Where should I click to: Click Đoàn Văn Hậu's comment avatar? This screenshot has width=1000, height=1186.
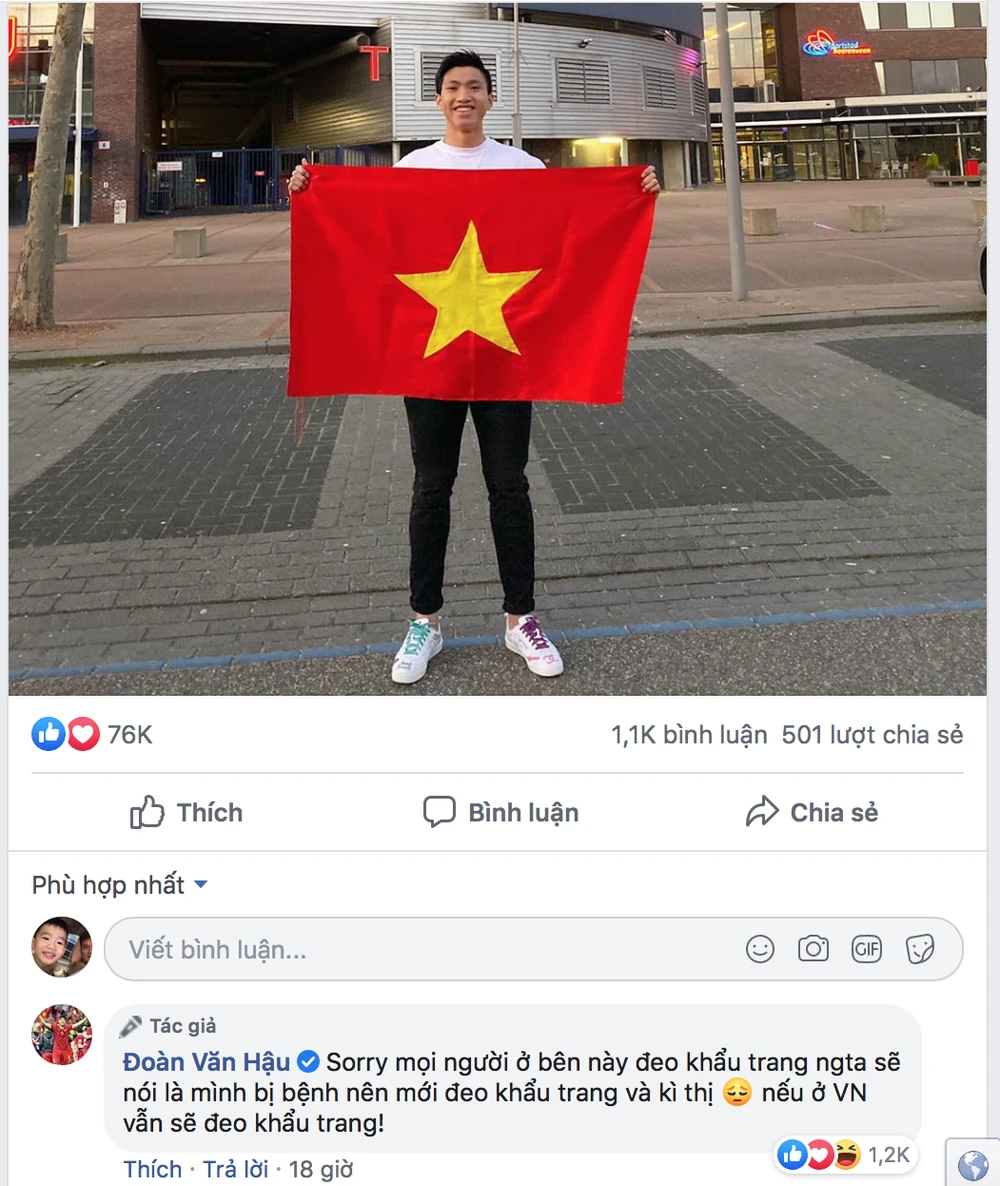click(x=62, y=1035)
